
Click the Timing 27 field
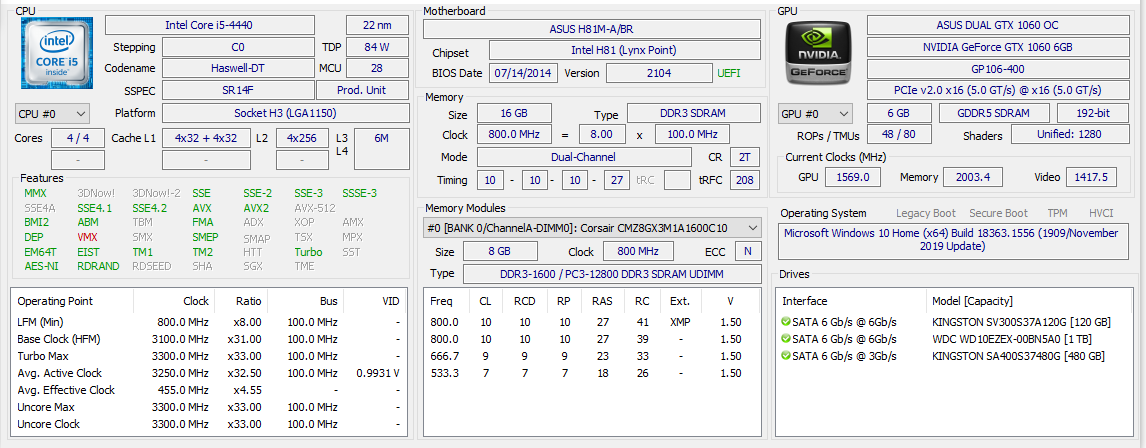pyautogui.click(x=617, y=180)
